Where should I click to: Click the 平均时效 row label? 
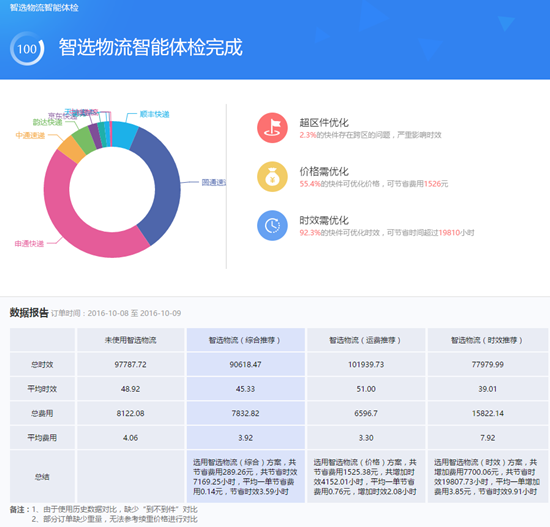(42, 389)
